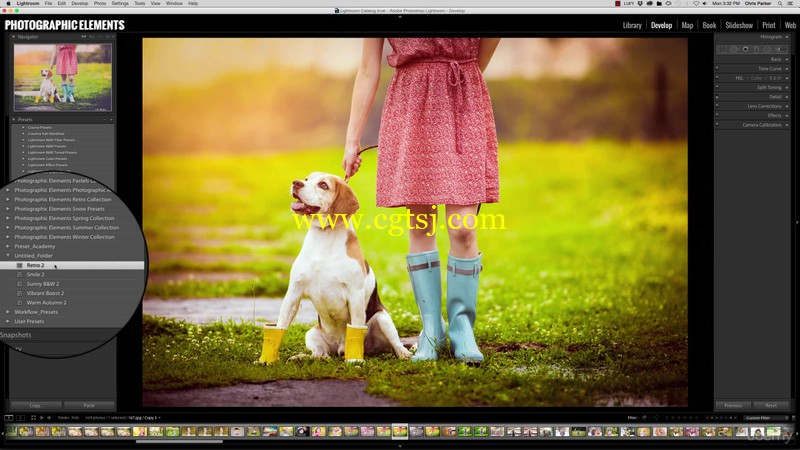Collapse the Navigator panel
800x450 pixels.
[x=14, y=37]
